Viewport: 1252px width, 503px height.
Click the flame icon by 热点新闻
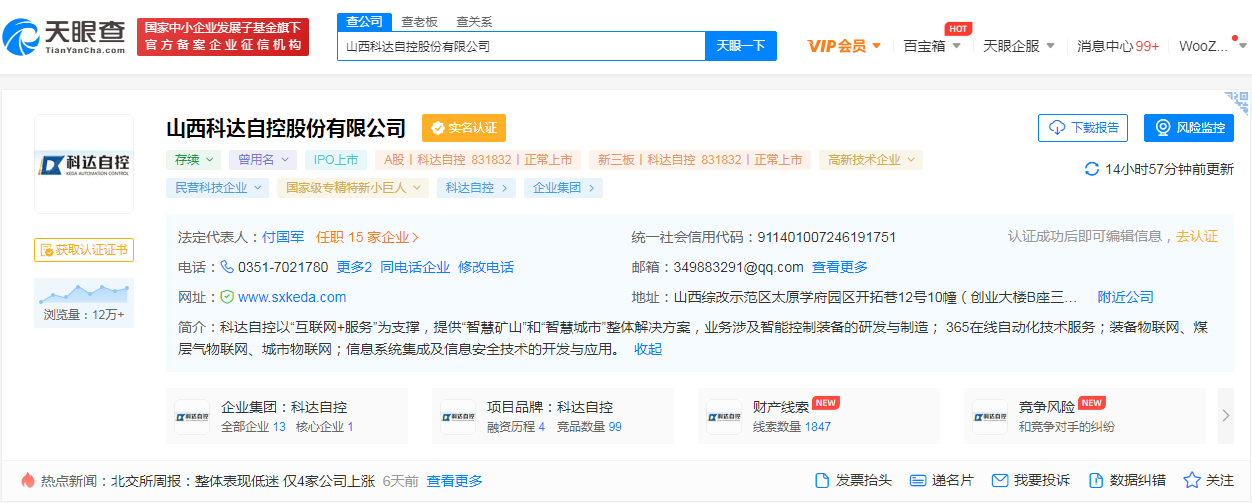28,481
